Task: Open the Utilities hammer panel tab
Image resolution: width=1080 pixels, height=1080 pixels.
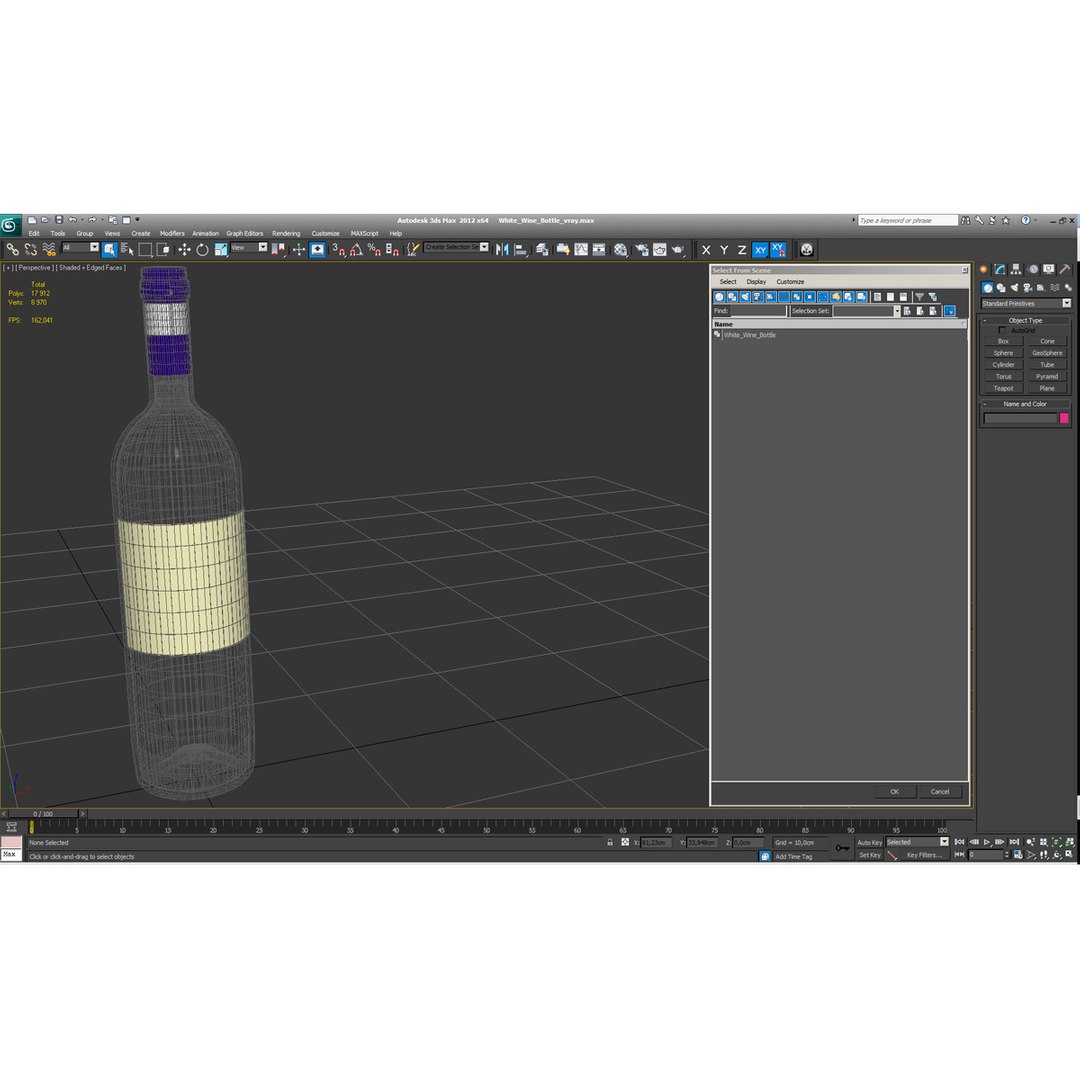Action: pyautogui.click(x=1065, y=269)
